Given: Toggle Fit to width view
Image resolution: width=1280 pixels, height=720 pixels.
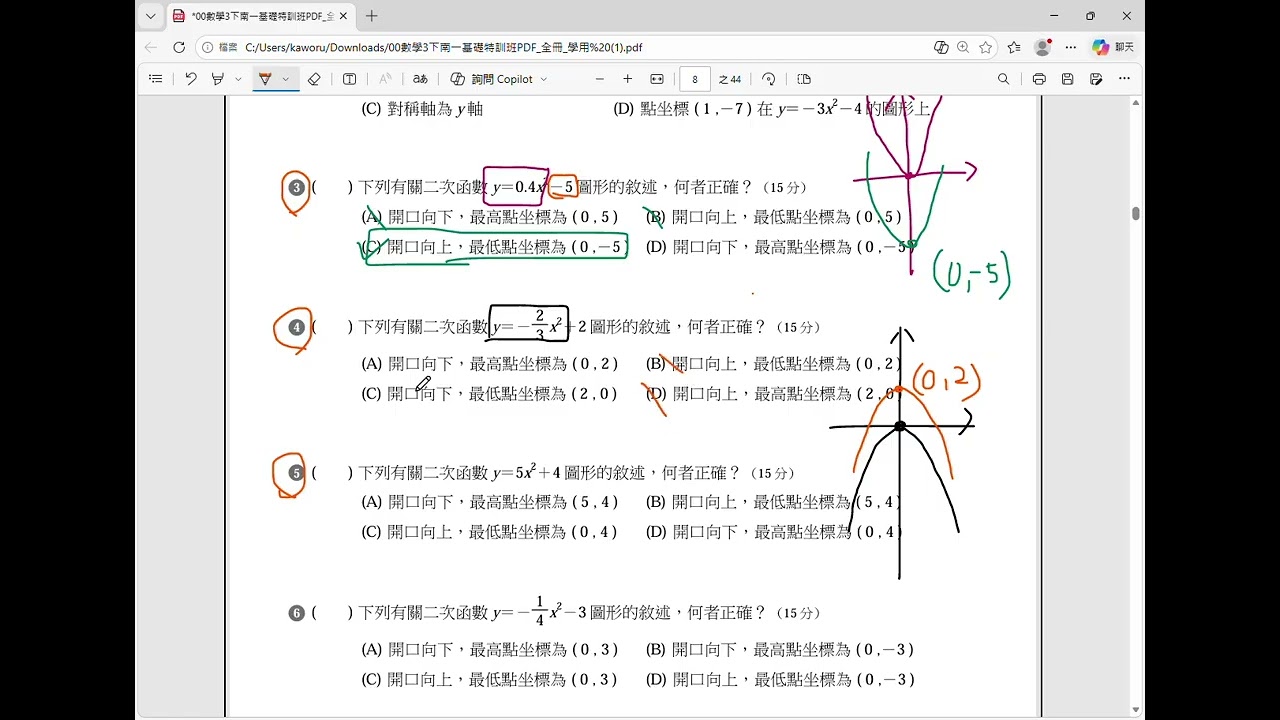Looking at the screenshot, I should click(657, 79).
